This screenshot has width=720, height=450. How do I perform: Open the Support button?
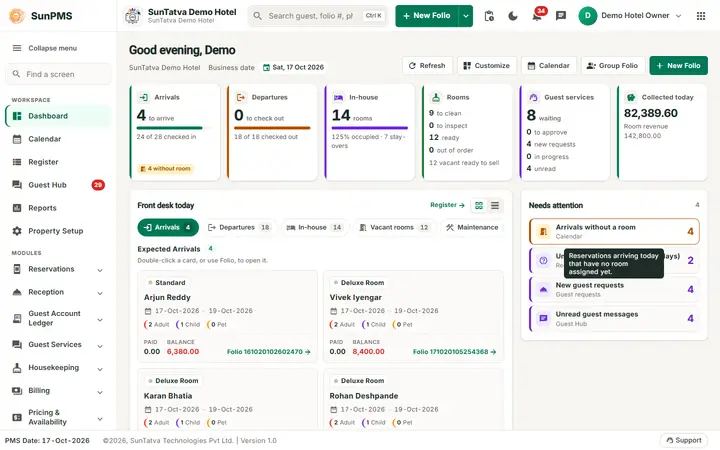(684, 440)
